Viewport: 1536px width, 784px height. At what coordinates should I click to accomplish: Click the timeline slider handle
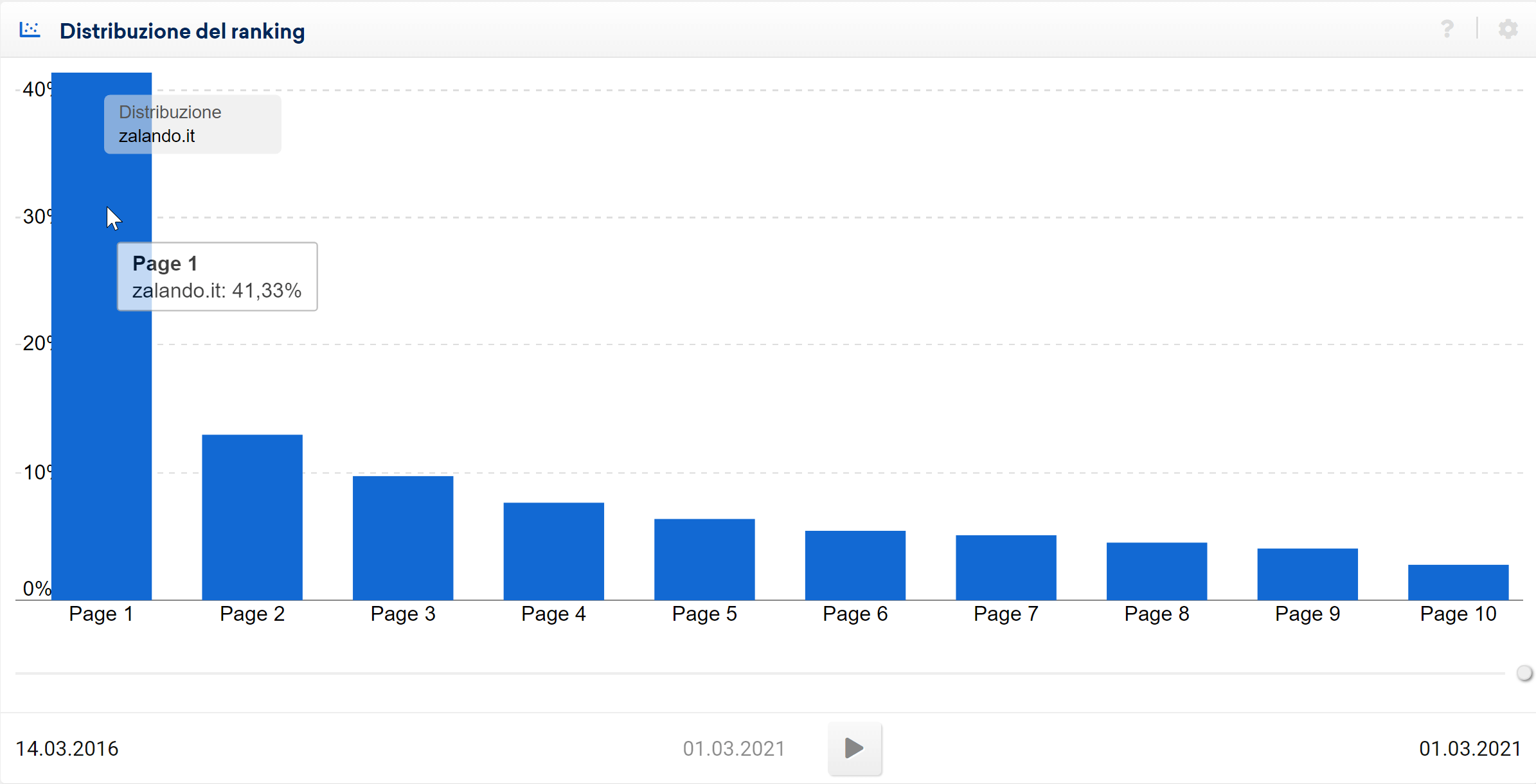coord(1524,673)
